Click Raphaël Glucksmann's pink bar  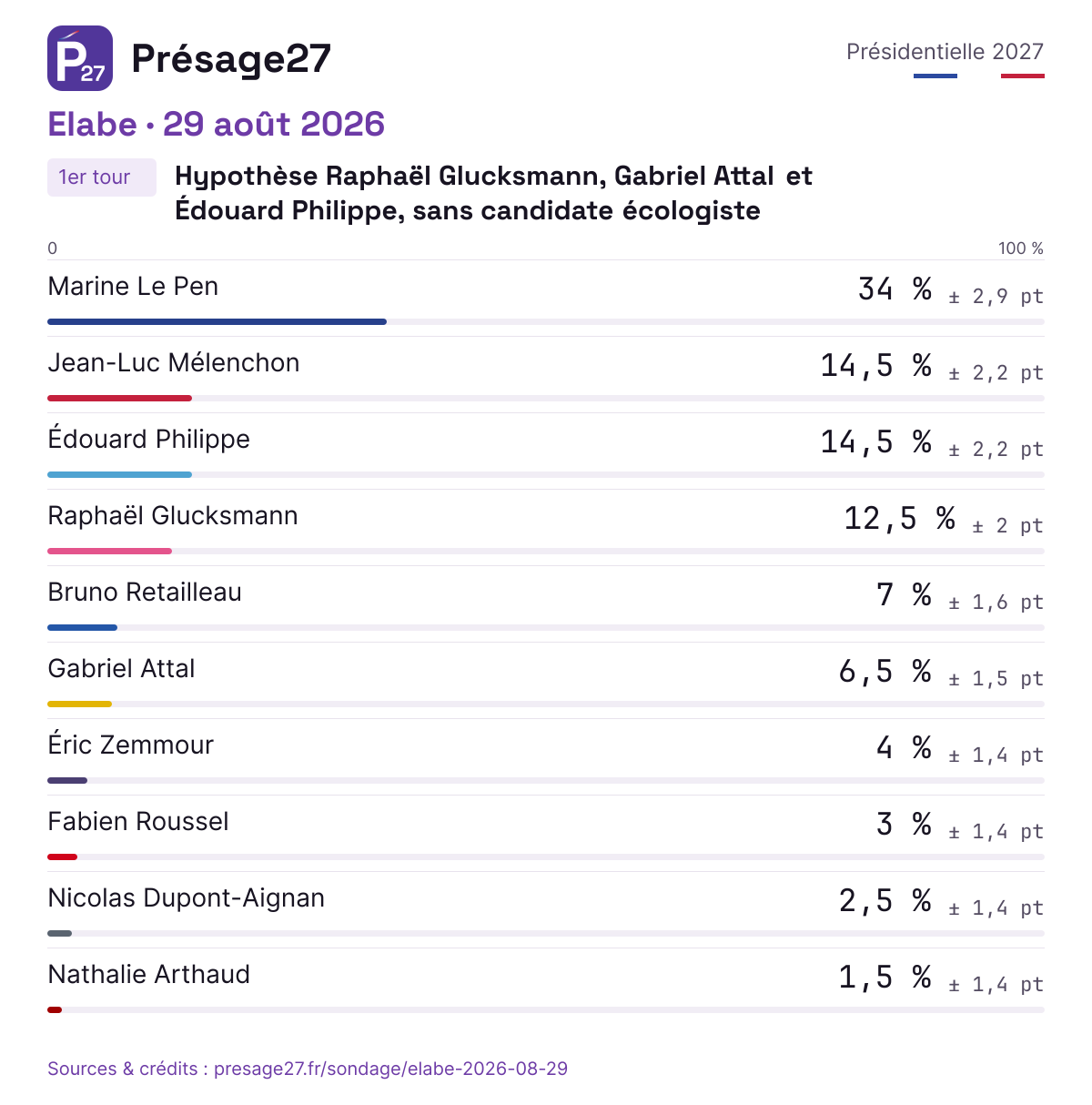tap(109, 551)
